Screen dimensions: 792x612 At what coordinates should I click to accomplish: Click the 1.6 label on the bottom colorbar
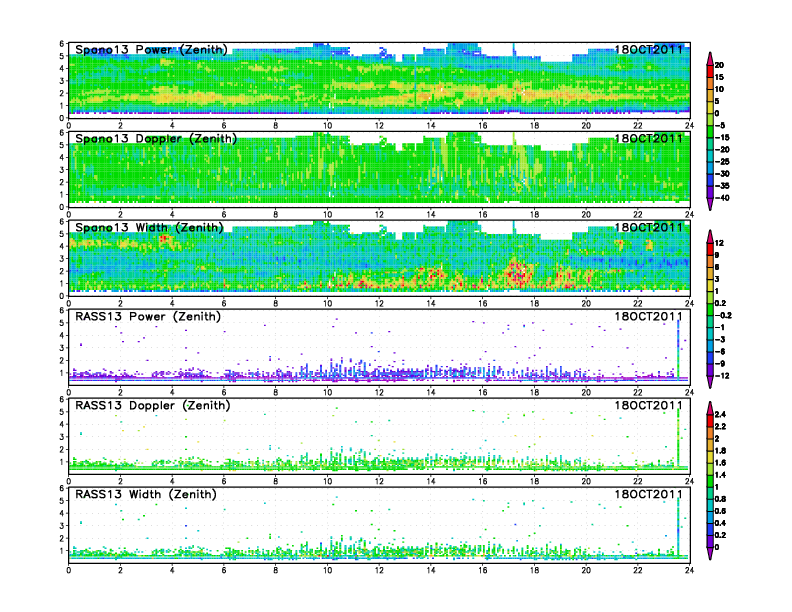(720, 463)
